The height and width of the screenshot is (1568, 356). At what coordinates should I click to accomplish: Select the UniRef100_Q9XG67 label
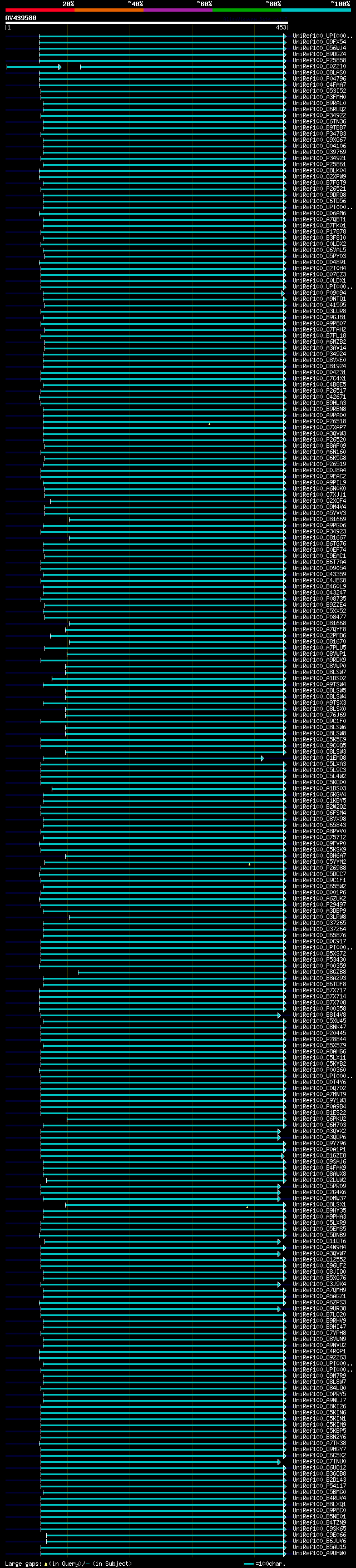(x=319, y=140)
